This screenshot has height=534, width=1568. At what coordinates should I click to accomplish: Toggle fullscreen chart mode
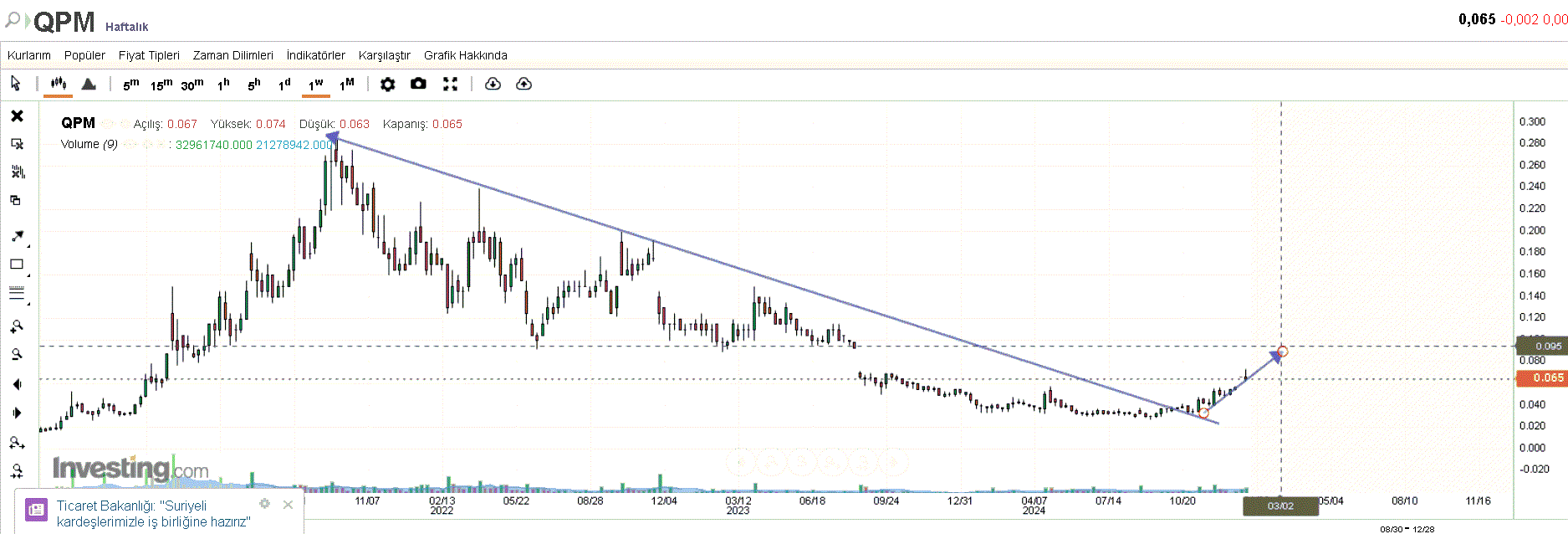[x=450, y=84]
